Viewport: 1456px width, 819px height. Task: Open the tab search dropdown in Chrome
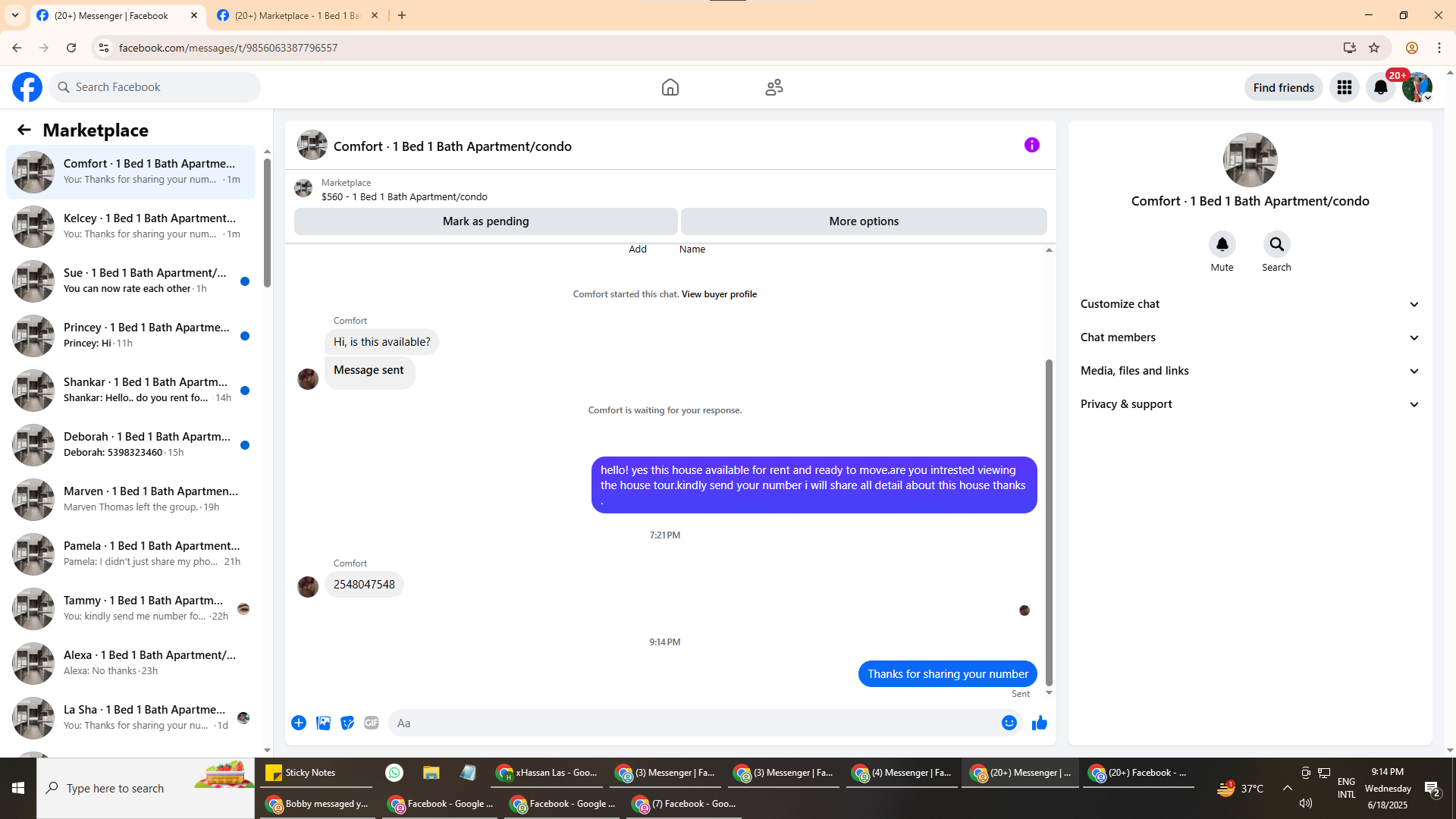point(15,15)
